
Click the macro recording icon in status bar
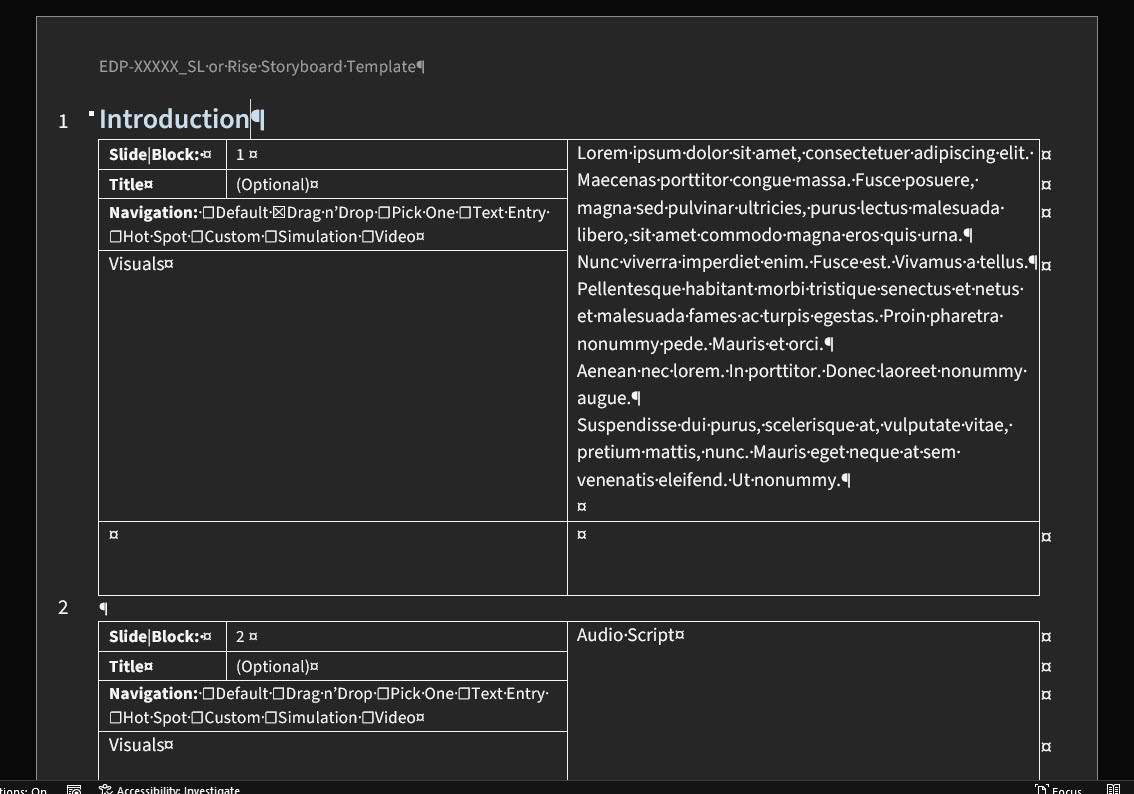coord(74,790)
